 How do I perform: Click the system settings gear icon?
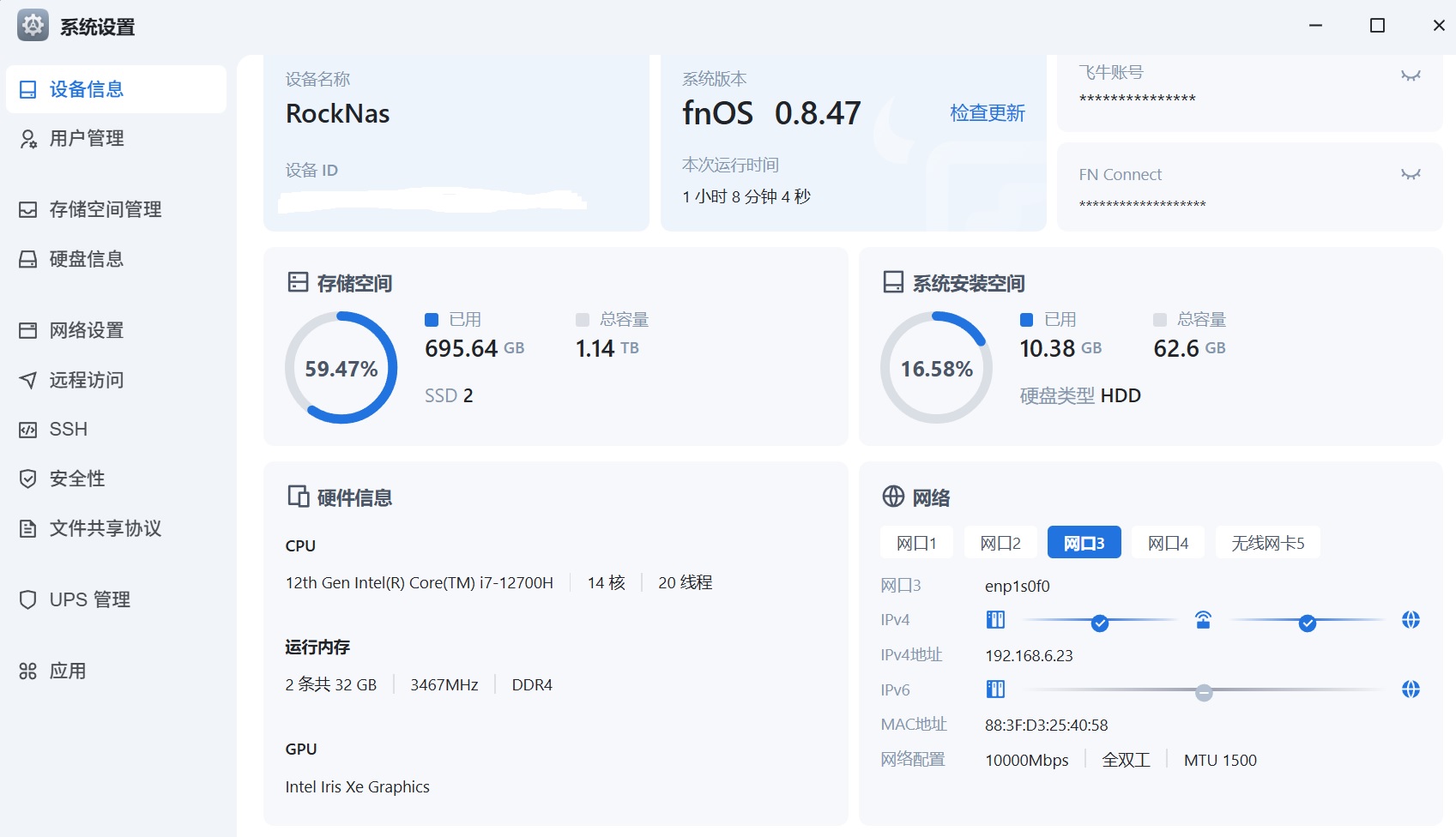(33, 26)
